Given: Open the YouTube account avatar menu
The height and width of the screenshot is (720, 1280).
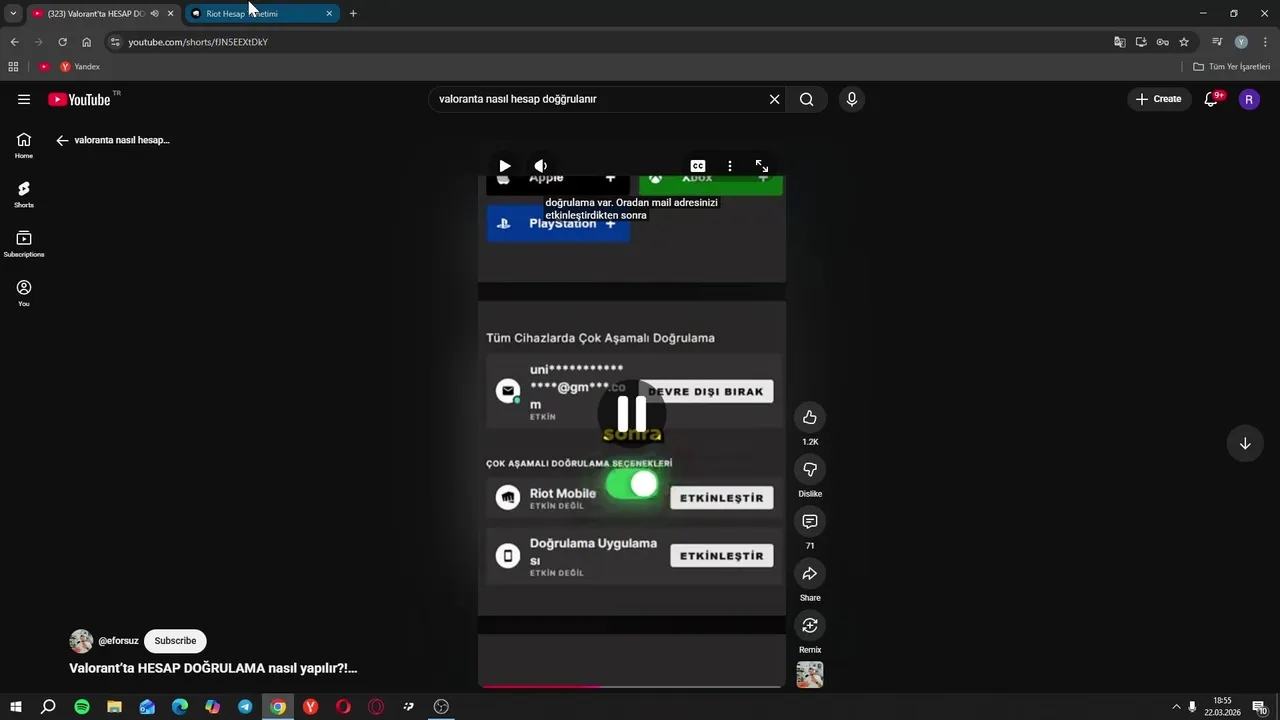Looking at the screenshot, I should [x=1249, y=99].
